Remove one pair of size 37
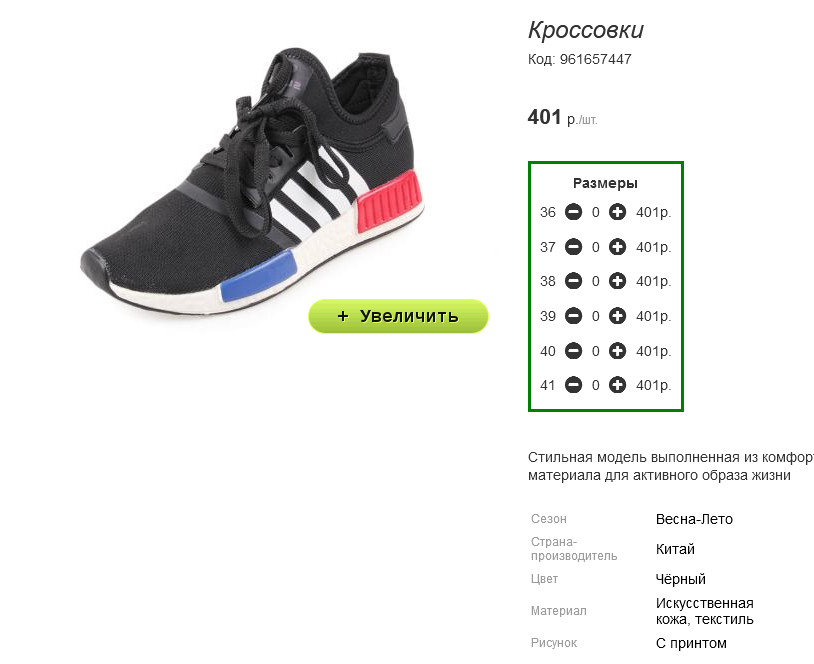This screenshot has height=664, width=814. coord(573,247)
